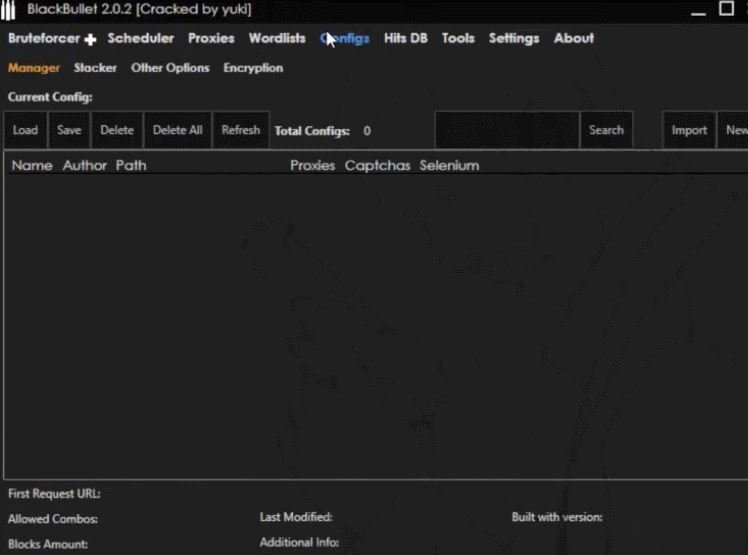Open Hits DB tab

click(x=406, y=39)
